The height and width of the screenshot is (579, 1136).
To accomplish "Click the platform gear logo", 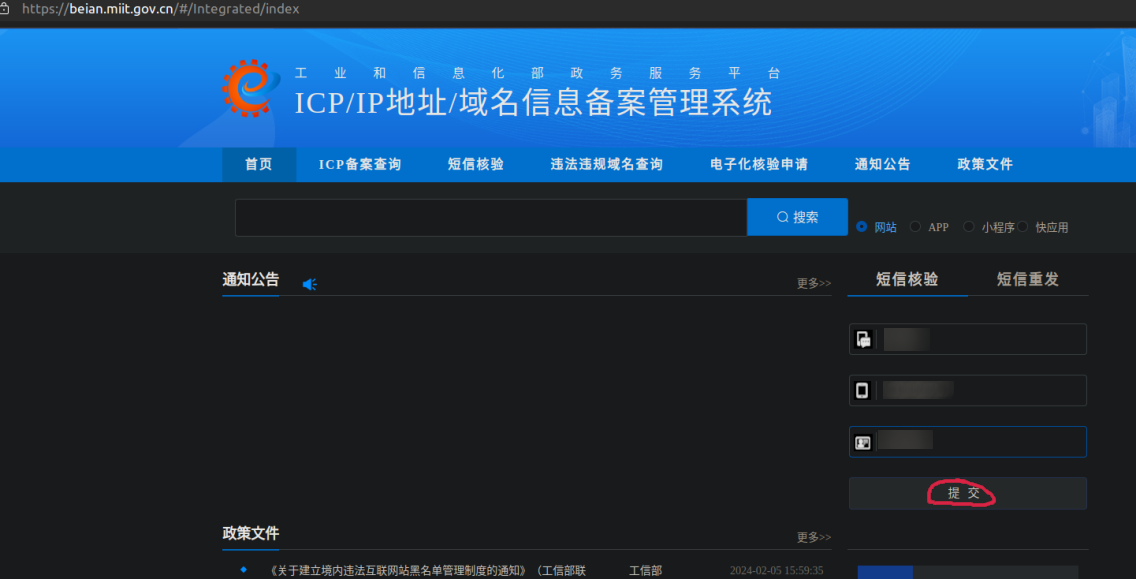I will (x=251, y=88).
